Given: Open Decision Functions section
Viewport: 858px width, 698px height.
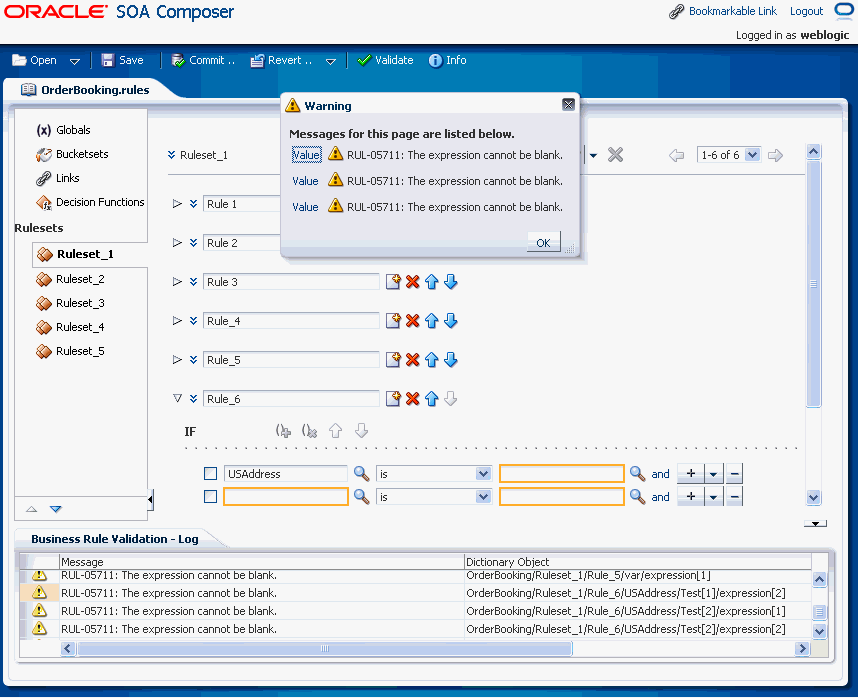Looking at the screenshot, I should 90,202.
